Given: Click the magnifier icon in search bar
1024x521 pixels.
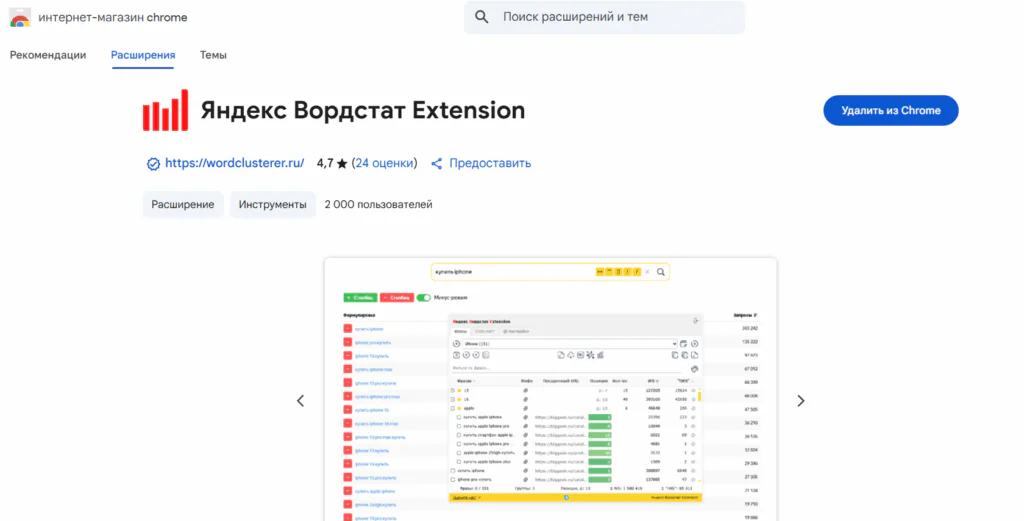Looking at the screenshot, I should pos(481,17).
